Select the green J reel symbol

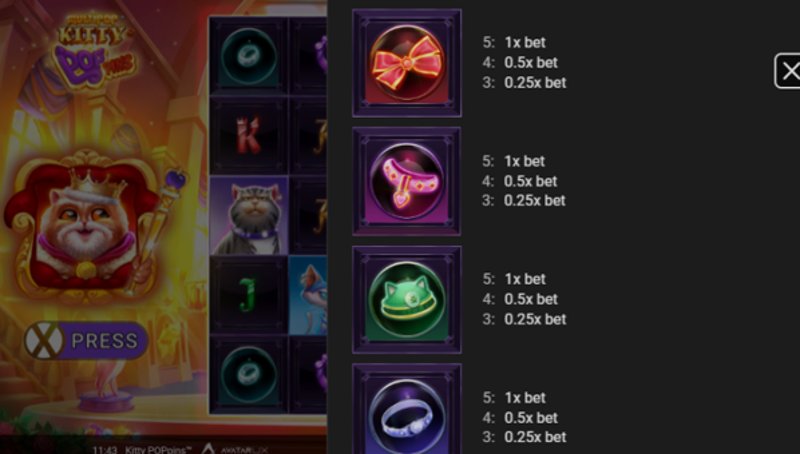coord(248,295)
